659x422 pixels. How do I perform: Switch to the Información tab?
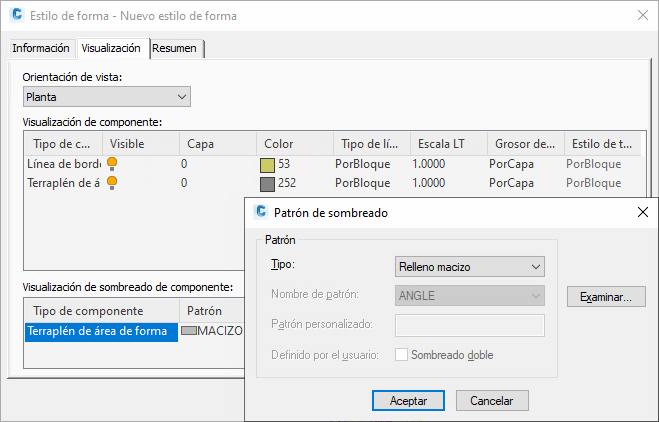click(x=41, y=48)
